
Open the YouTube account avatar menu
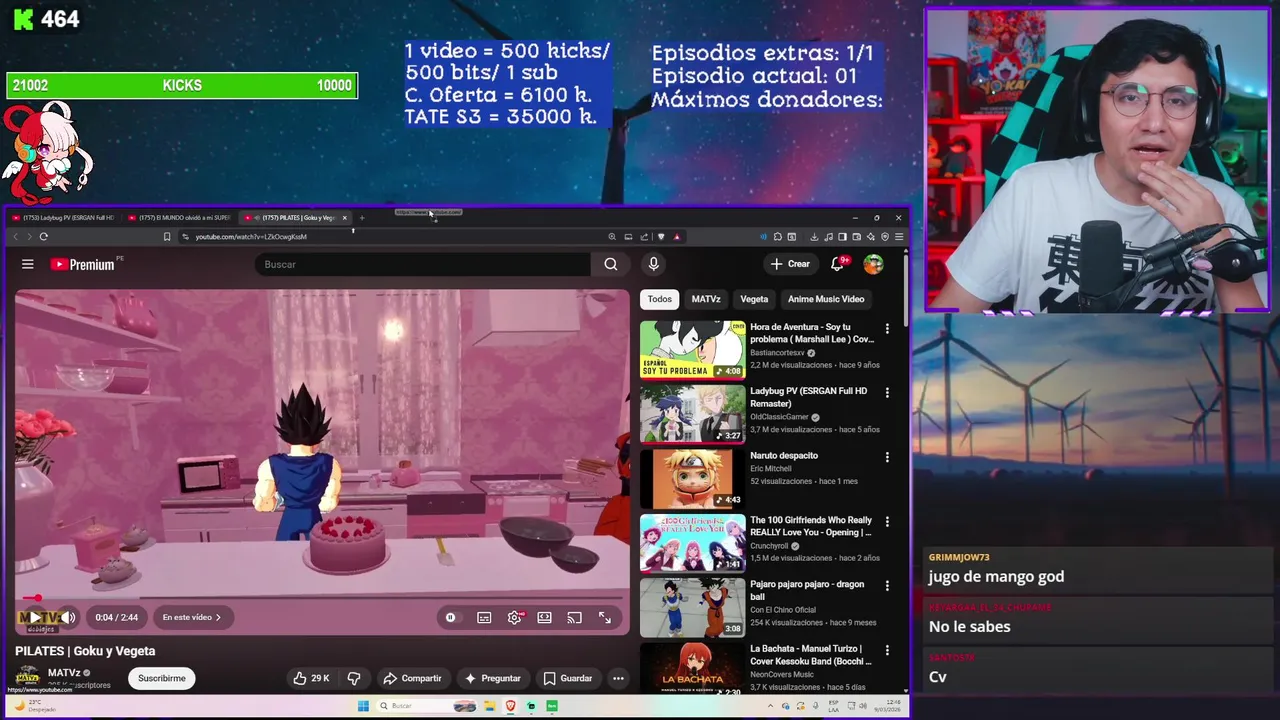873,264
